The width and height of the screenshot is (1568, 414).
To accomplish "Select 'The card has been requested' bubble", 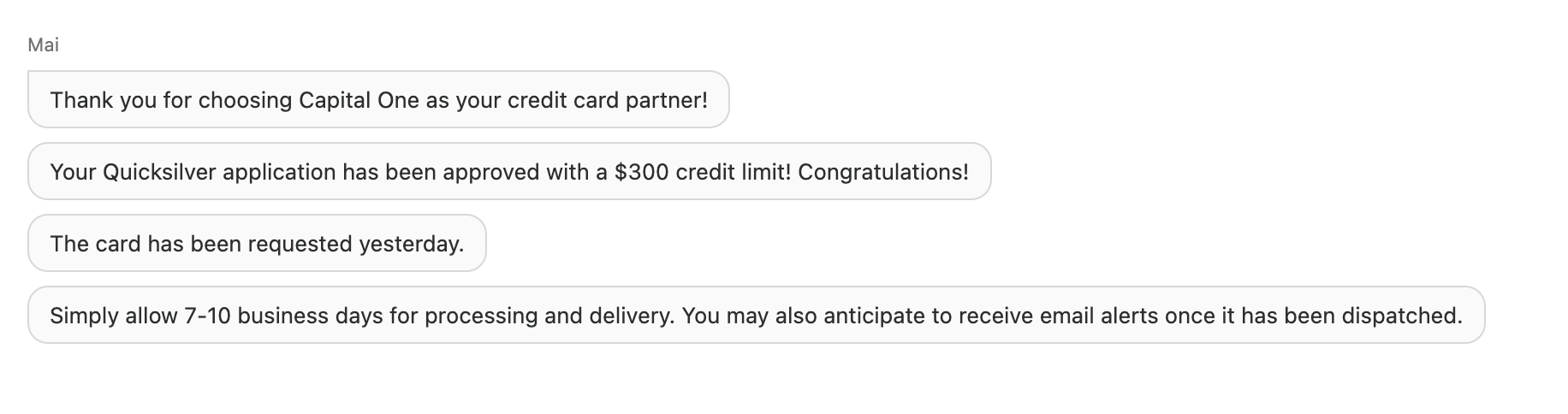I will click(257, 243).
